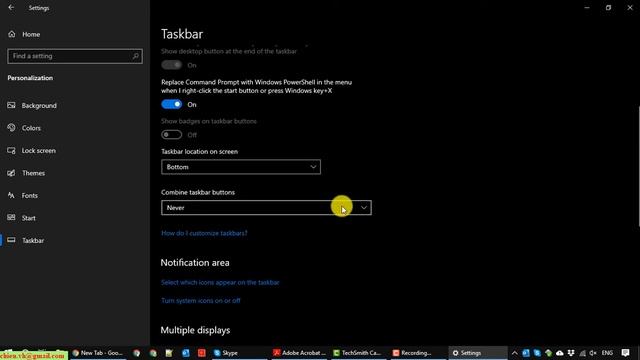Open the pinned Outlook taskbar icon
Screen dimensions: 640x360
tap(186, 353)
